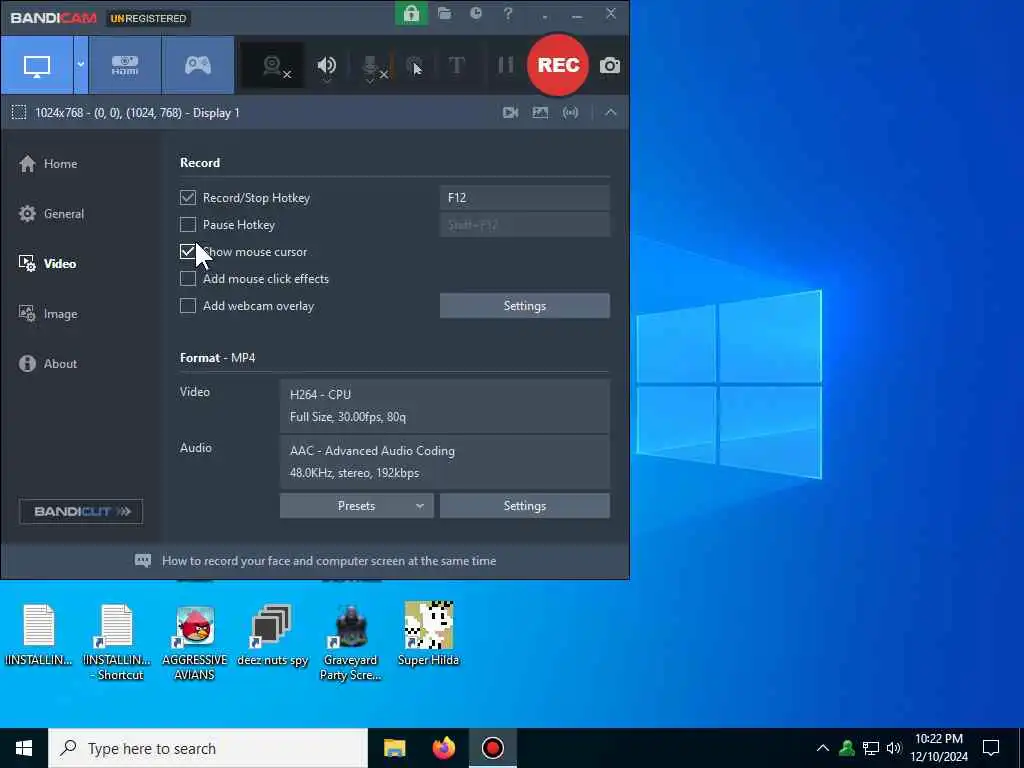Collapse the settings panel with chevron

click(611, 112)
